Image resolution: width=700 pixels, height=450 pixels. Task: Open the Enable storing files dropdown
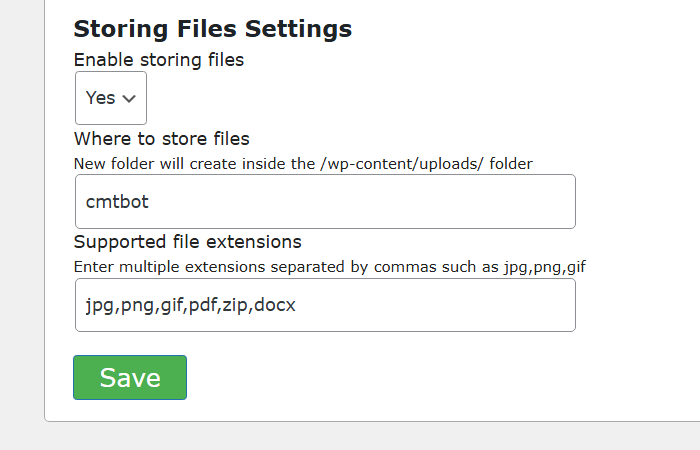coord(110,98)
